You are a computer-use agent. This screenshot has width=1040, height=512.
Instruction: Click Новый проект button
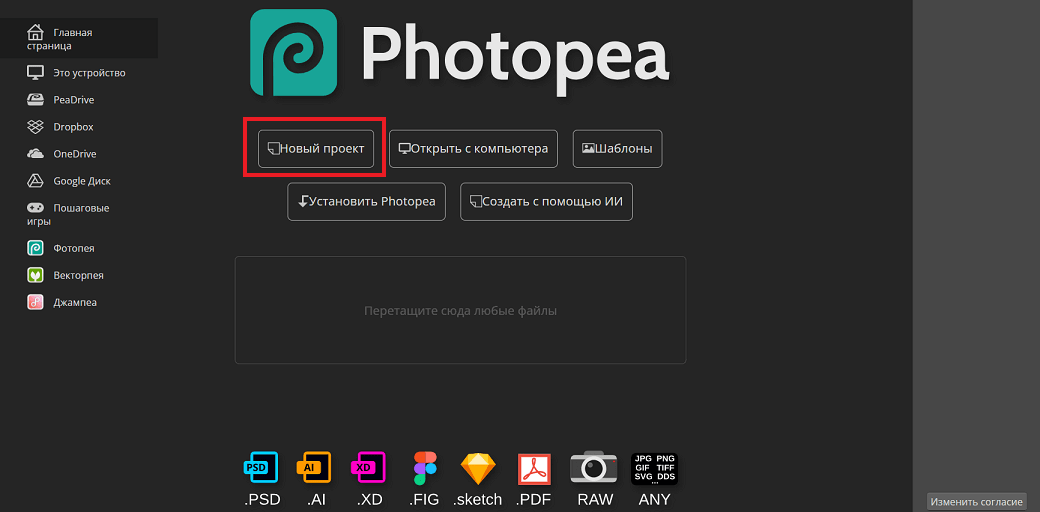click(x=316, y=149)
